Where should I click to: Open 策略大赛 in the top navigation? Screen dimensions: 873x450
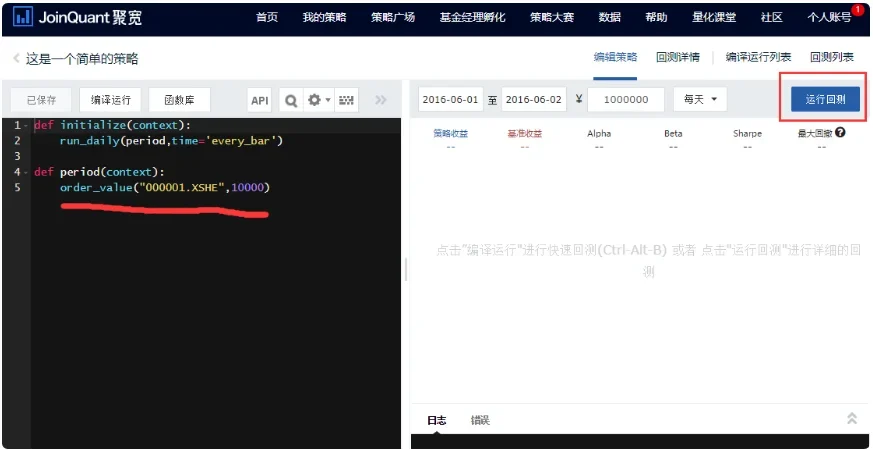tap(552, 17)
